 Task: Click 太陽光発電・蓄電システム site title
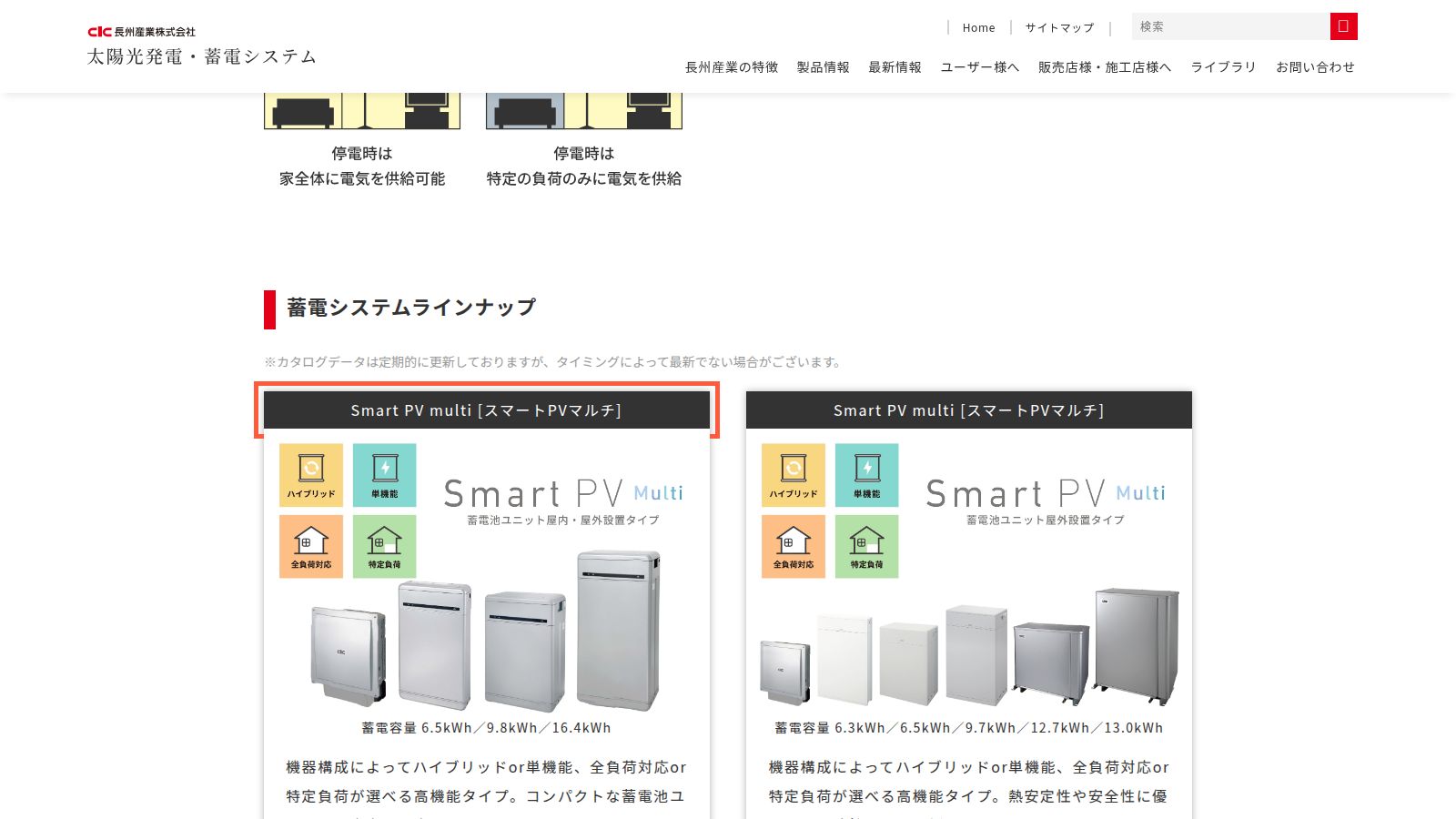[x=202, y=56]
